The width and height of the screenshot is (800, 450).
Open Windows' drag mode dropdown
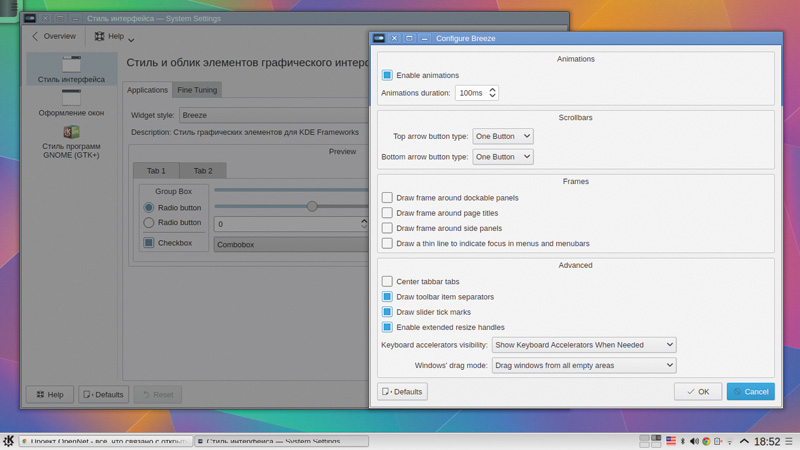[x=584, y=365]
